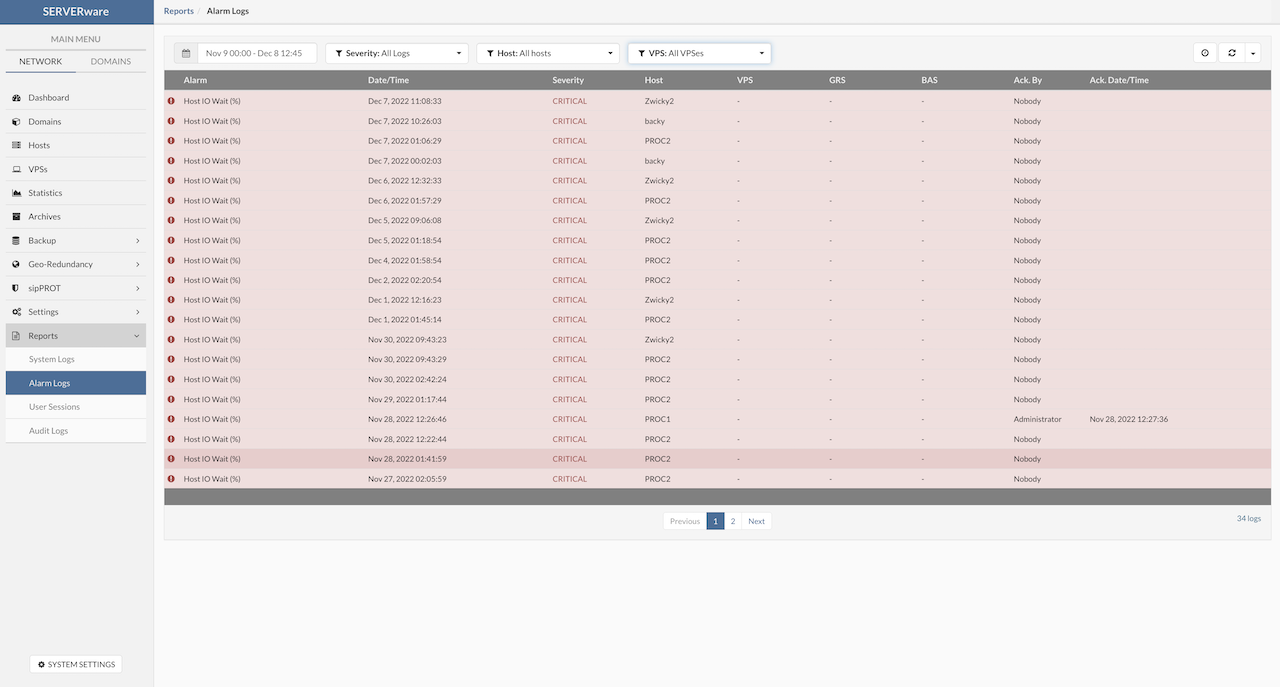Open the Host filter dropdown
Image resolution: width=1280 pixels, height=687 pixels.
(x=548, y=53)
